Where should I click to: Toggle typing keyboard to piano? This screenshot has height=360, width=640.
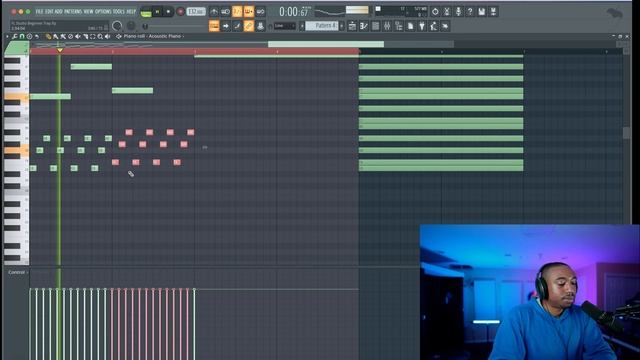(x=214, y=26)
